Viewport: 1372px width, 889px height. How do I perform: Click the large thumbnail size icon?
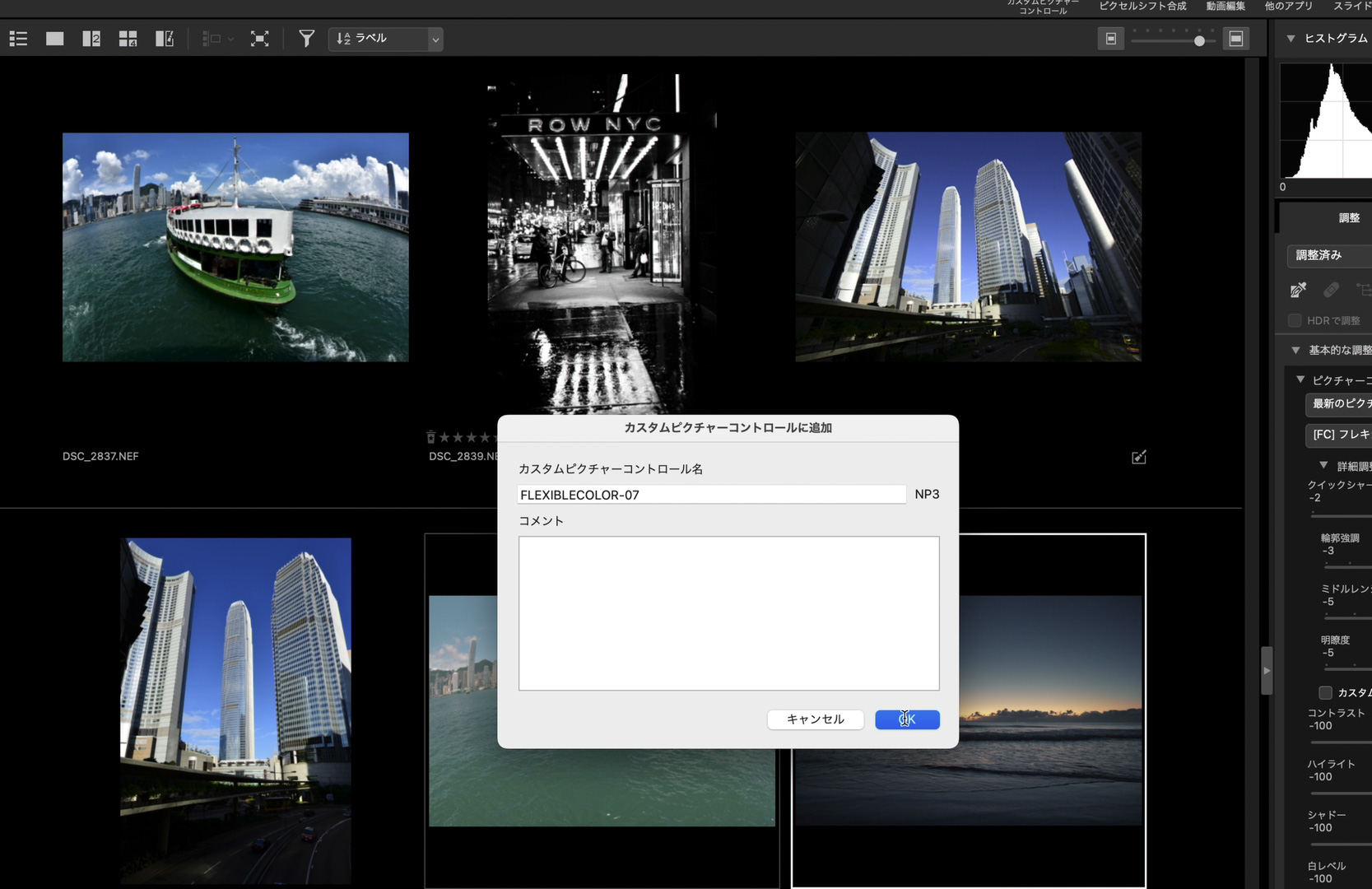point(1236,39)
